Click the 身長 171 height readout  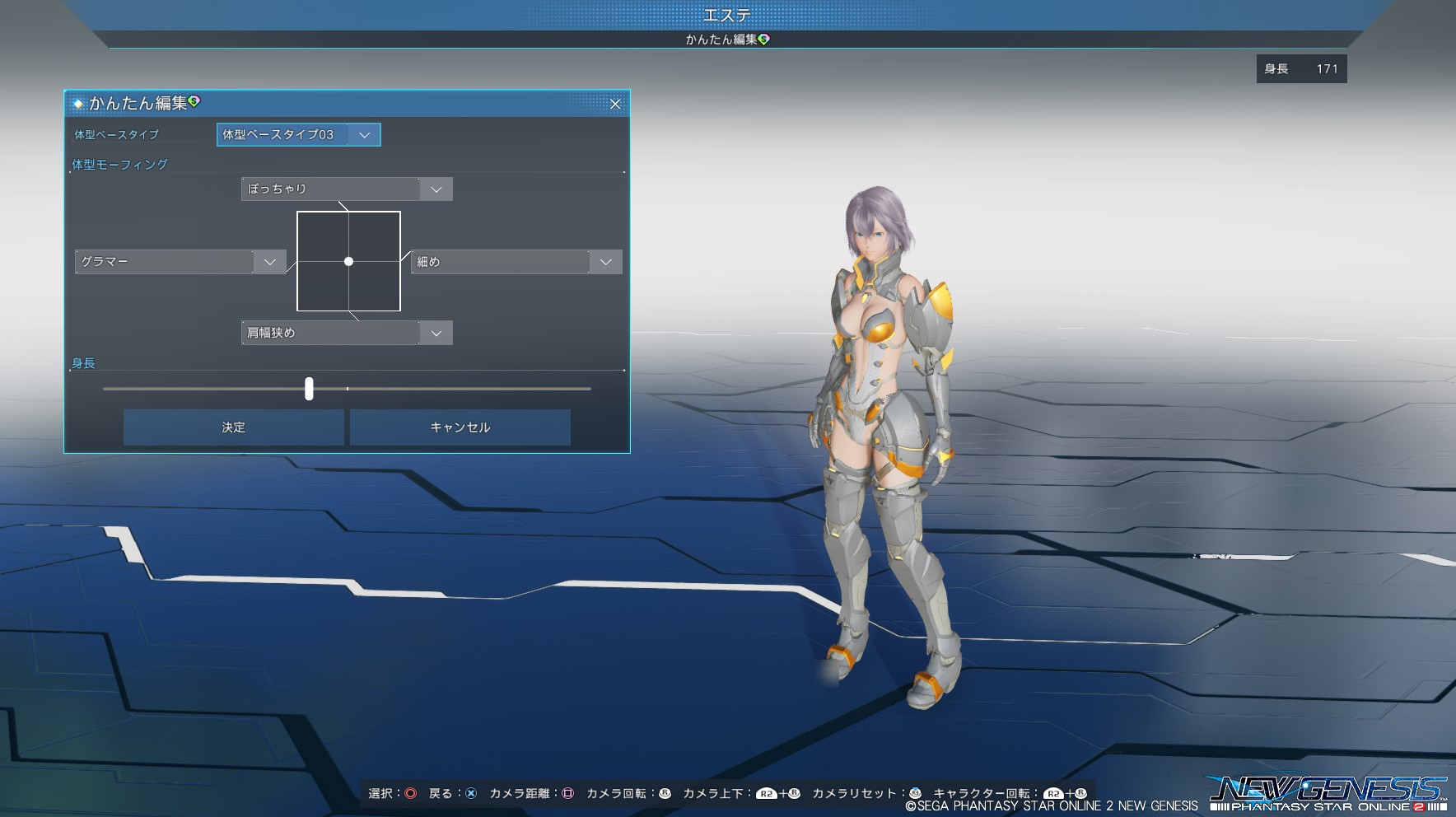(x=1301, y=69)
